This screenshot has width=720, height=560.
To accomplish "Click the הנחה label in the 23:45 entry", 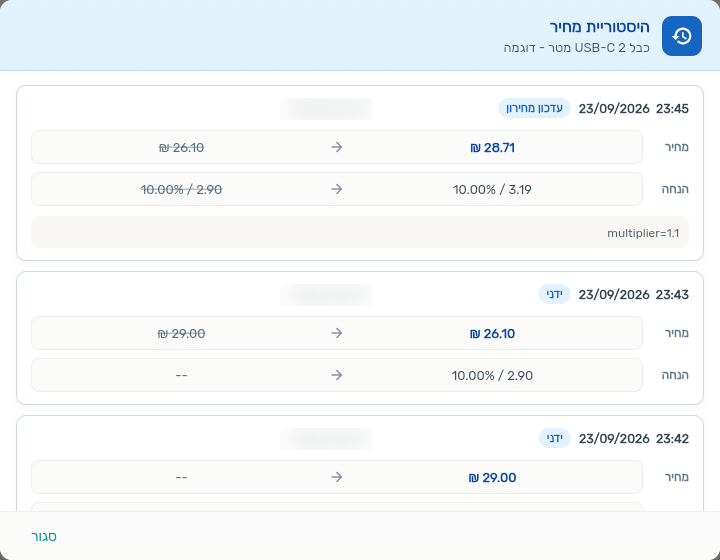I will (675, 189).
